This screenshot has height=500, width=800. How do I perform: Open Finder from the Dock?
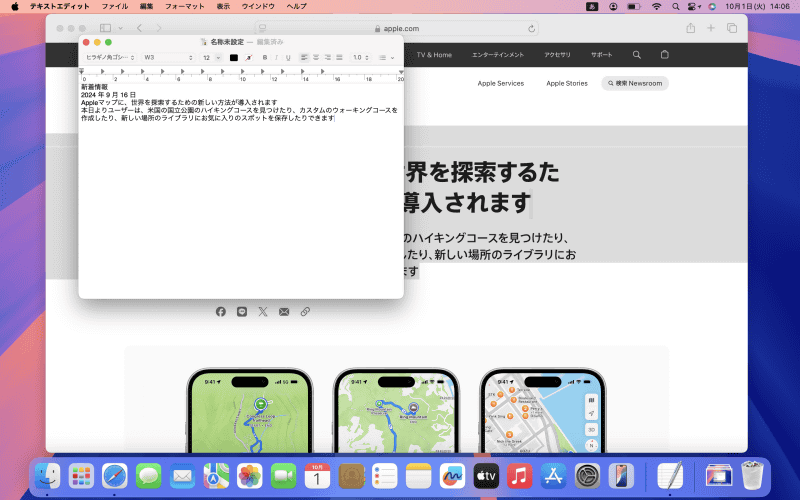point(47,476)
